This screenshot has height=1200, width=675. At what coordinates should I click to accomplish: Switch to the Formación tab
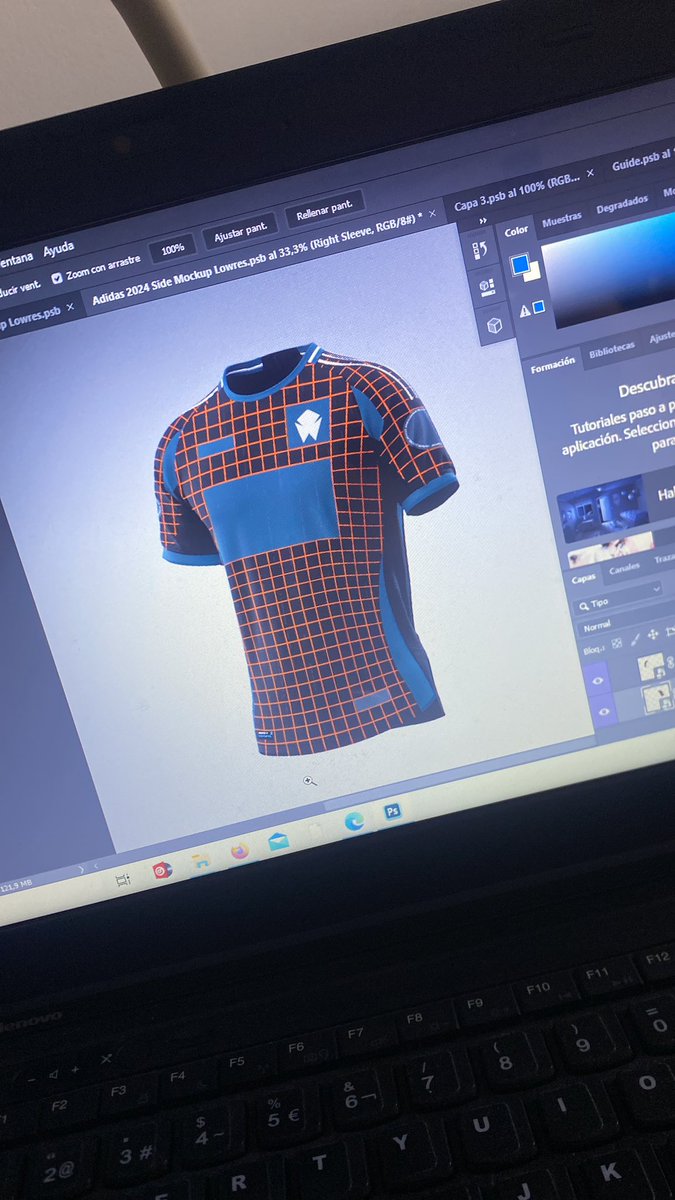point(553,367)
